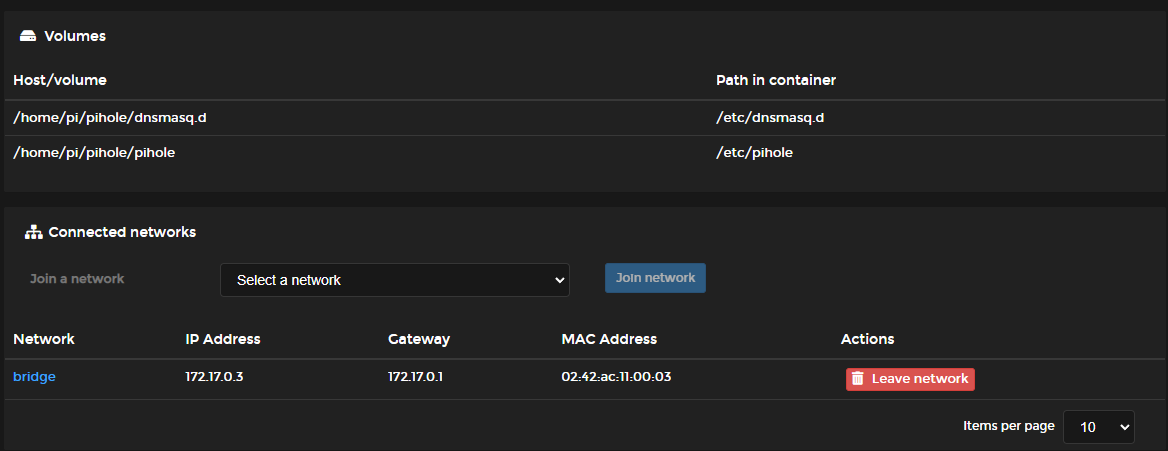Click the Connected networks sitemap icon

[x=34, y=233]
